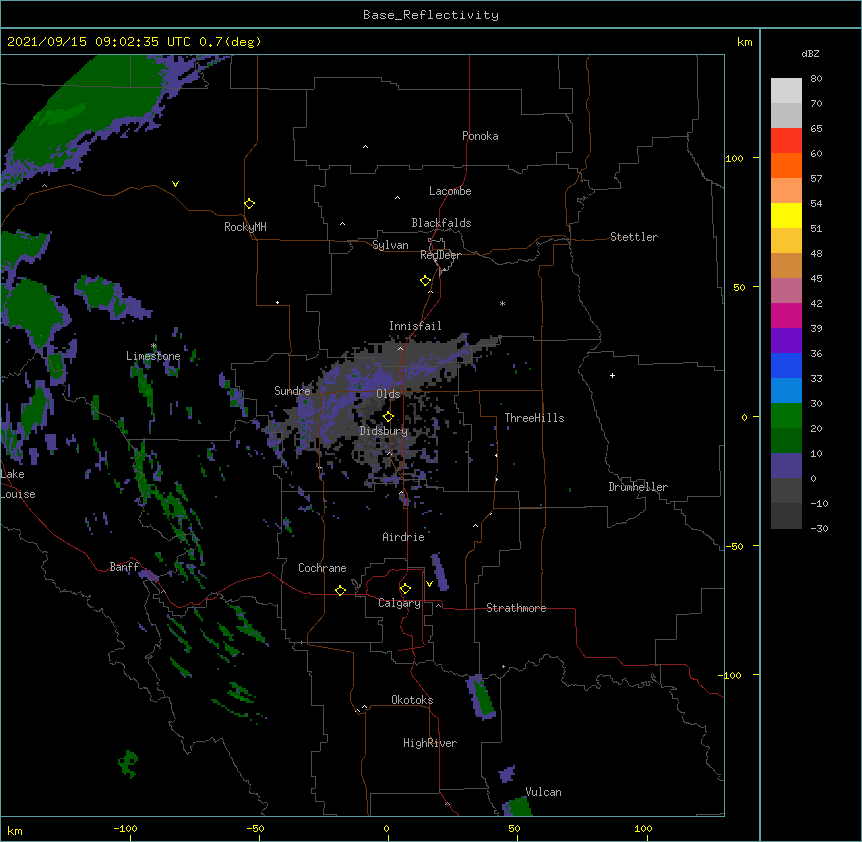The height and width of the screenshot is (842, 862).
Task: Click the white plus marker northwest of Drumheller
Action: 612,375
